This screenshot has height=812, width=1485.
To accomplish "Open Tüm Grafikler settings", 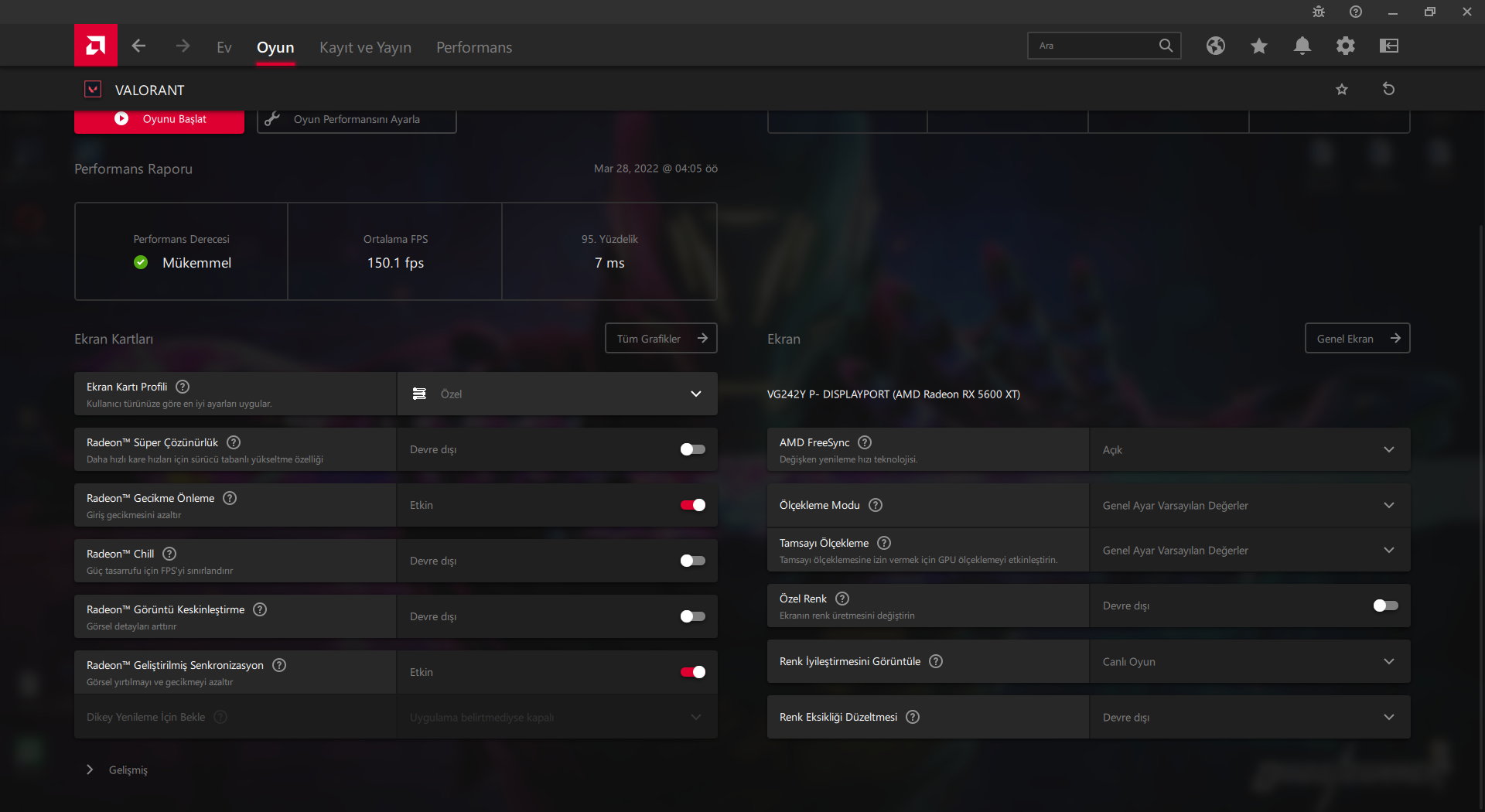I will pyautogui.click(x=661, y=338).
